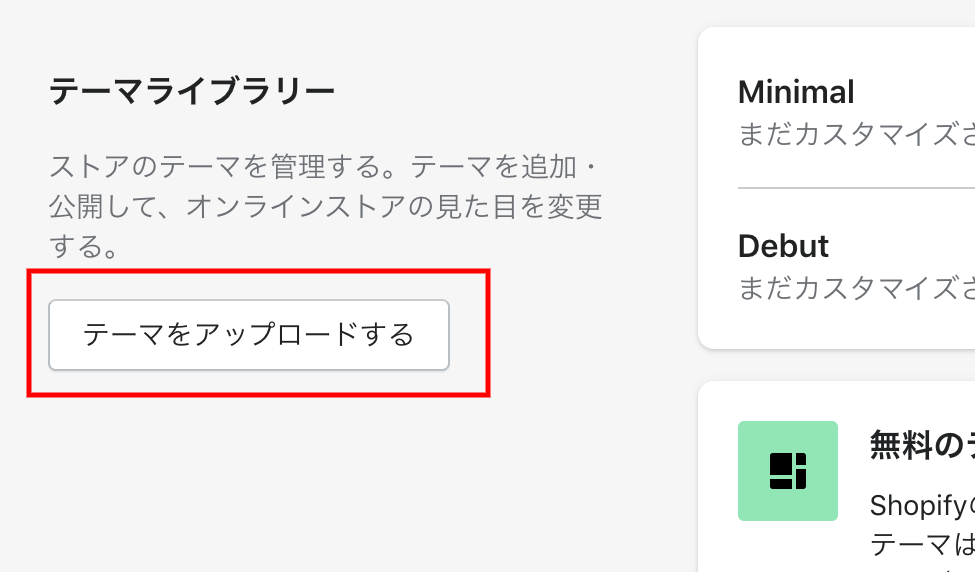The image size is (975, 572).
Task: Click the テーマライブラリー heading
Action: (192, 92)
